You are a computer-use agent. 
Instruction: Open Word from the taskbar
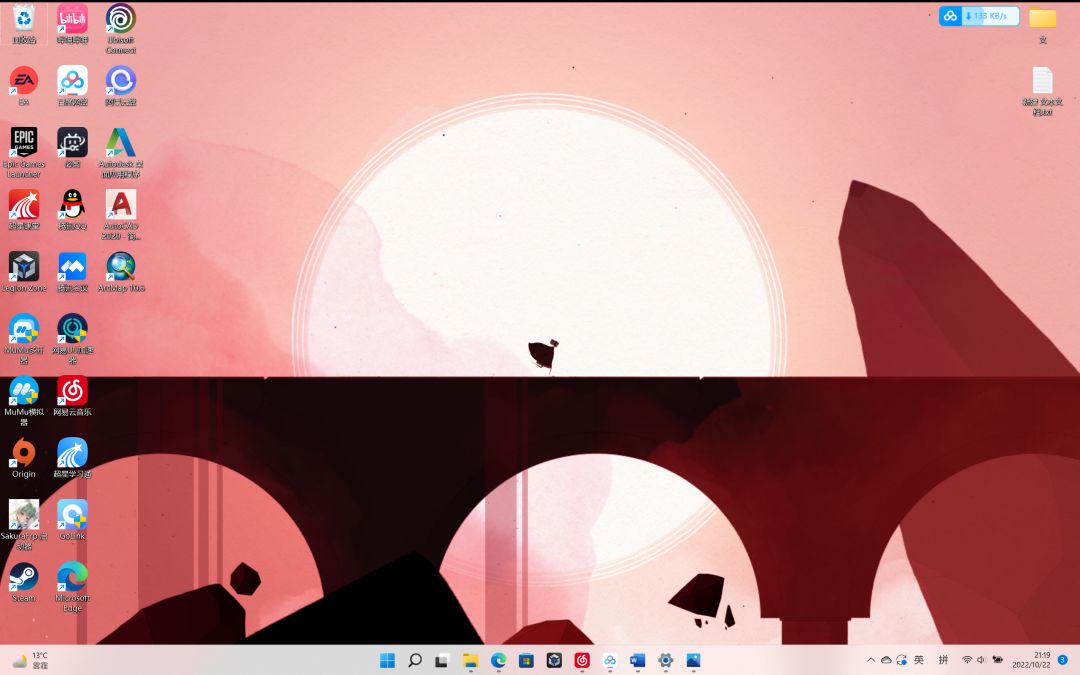click(637, 661)
